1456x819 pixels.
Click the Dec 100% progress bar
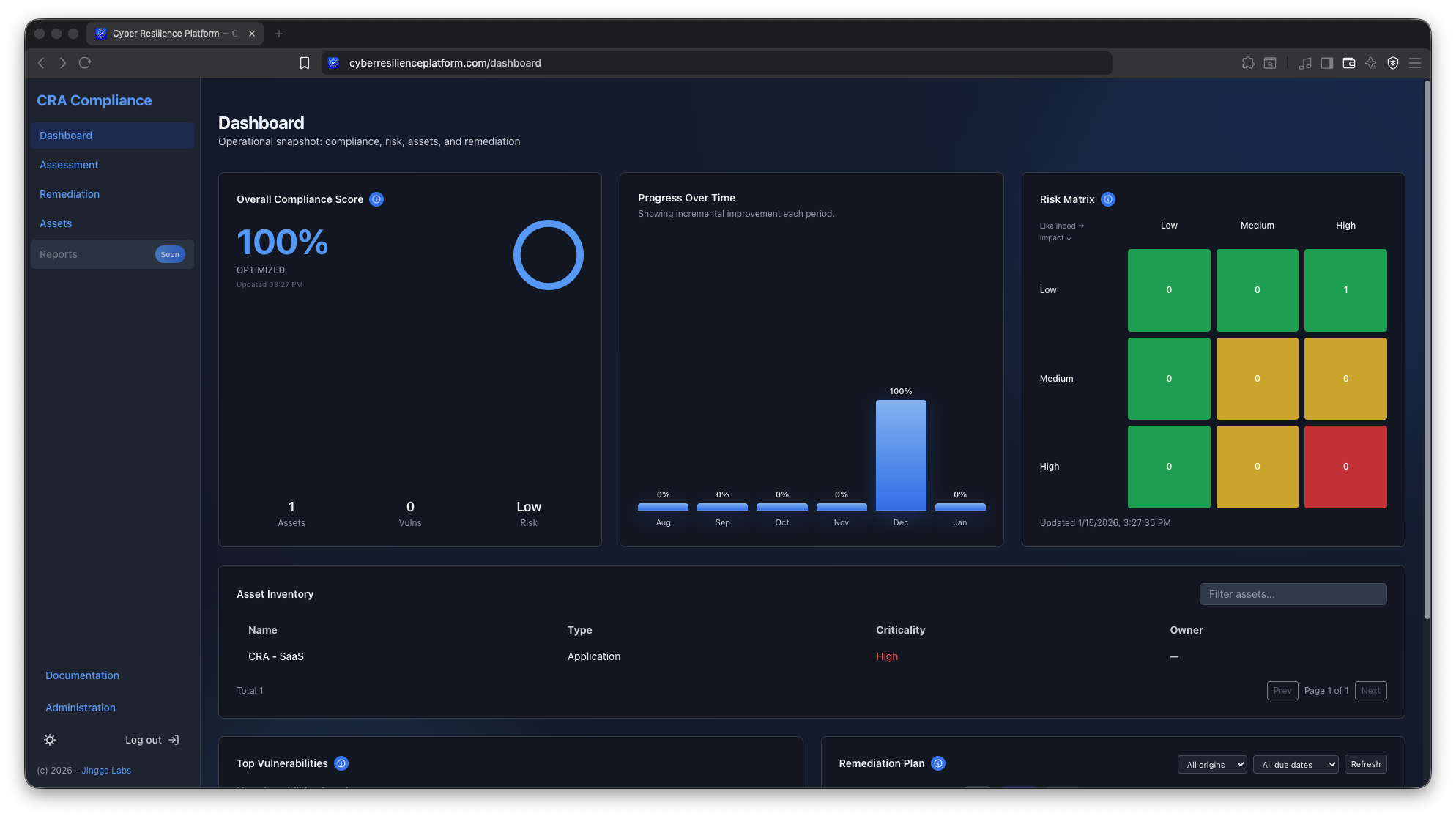tap(900, 456)
